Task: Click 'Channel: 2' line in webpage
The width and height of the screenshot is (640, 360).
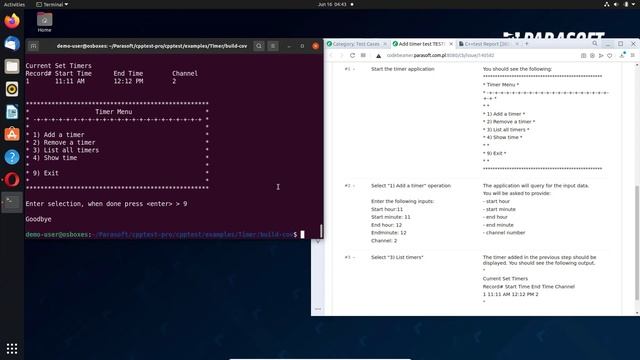Action: [384, 241]
